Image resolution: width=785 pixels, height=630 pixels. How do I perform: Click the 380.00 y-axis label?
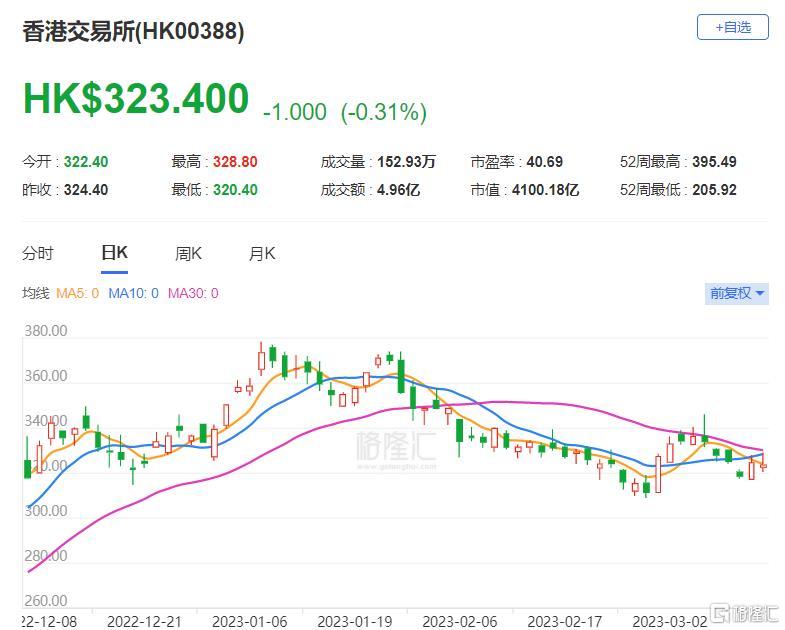click(x=46, y=331)
